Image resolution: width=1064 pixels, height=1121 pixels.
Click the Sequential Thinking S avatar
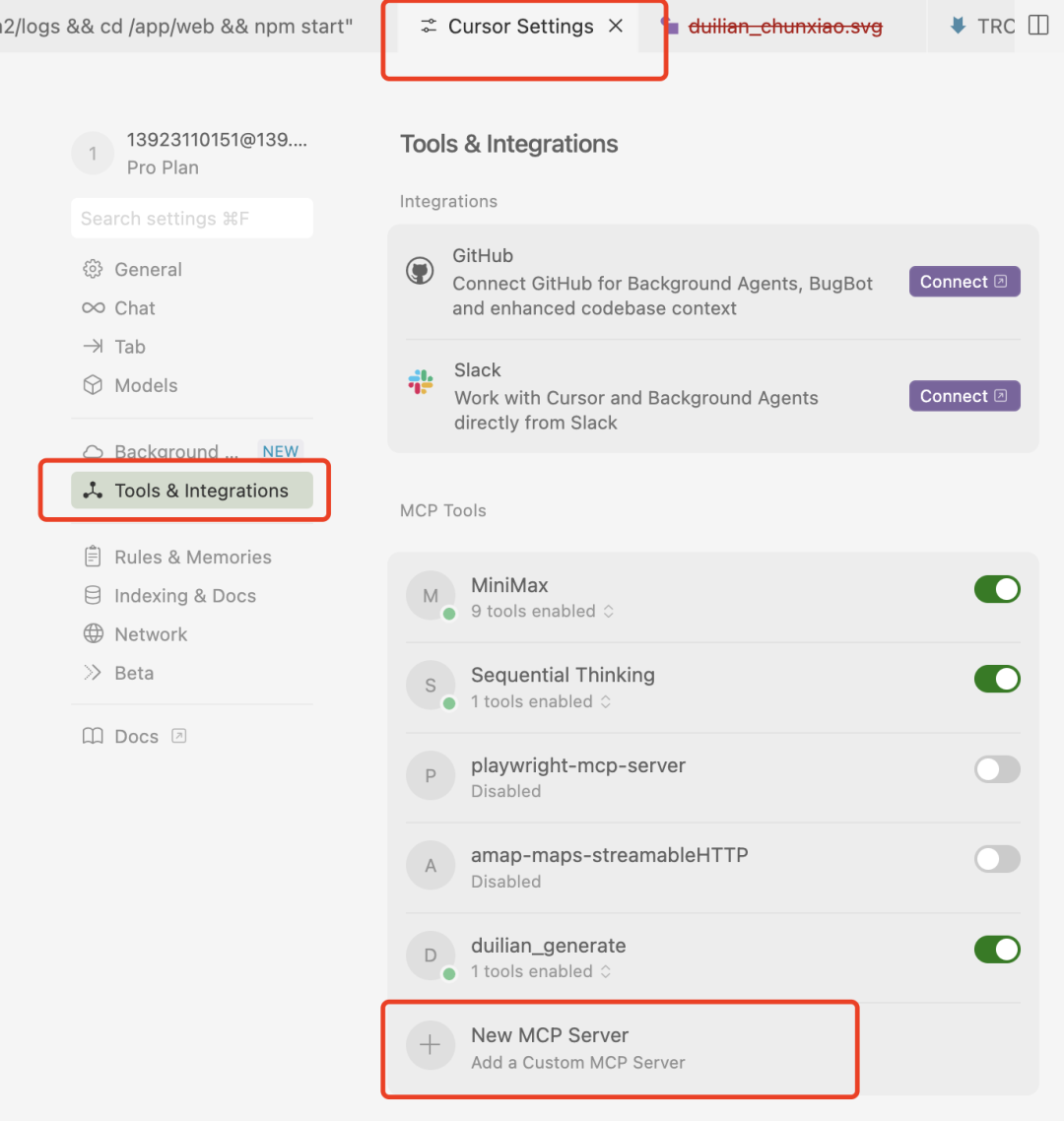(431, 686)
